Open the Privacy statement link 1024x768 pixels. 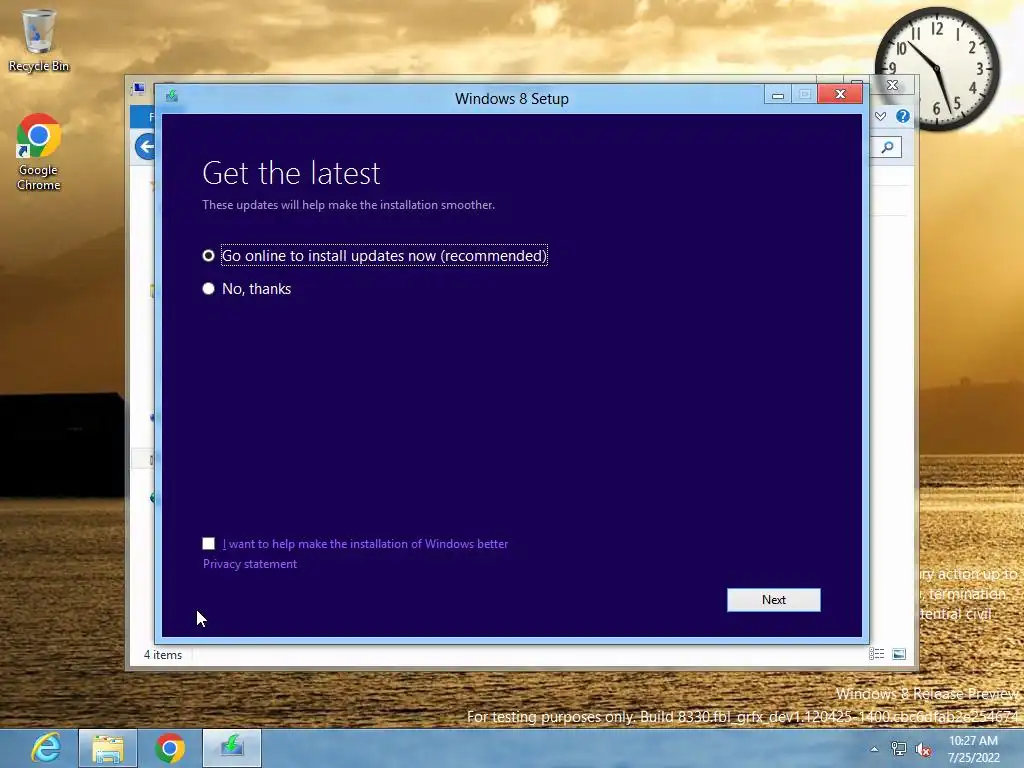[x=249, y=564]
